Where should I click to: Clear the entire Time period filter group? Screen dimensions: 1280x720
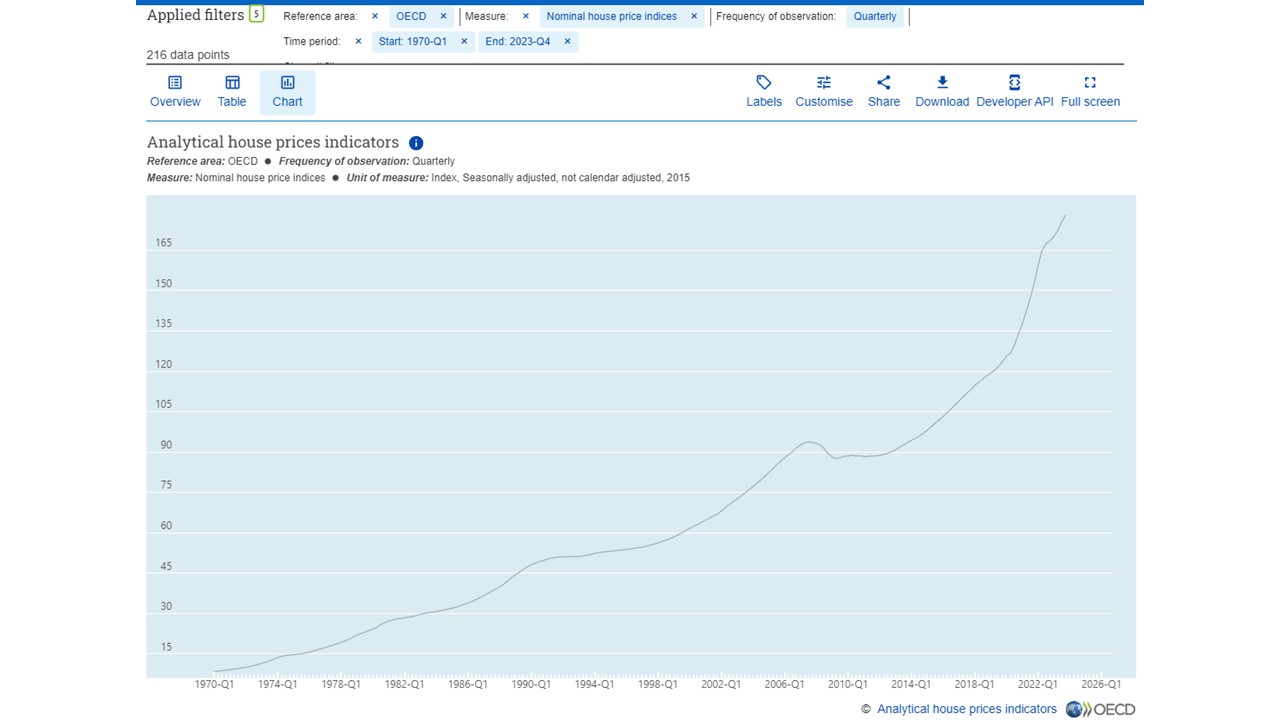point(358,41)
